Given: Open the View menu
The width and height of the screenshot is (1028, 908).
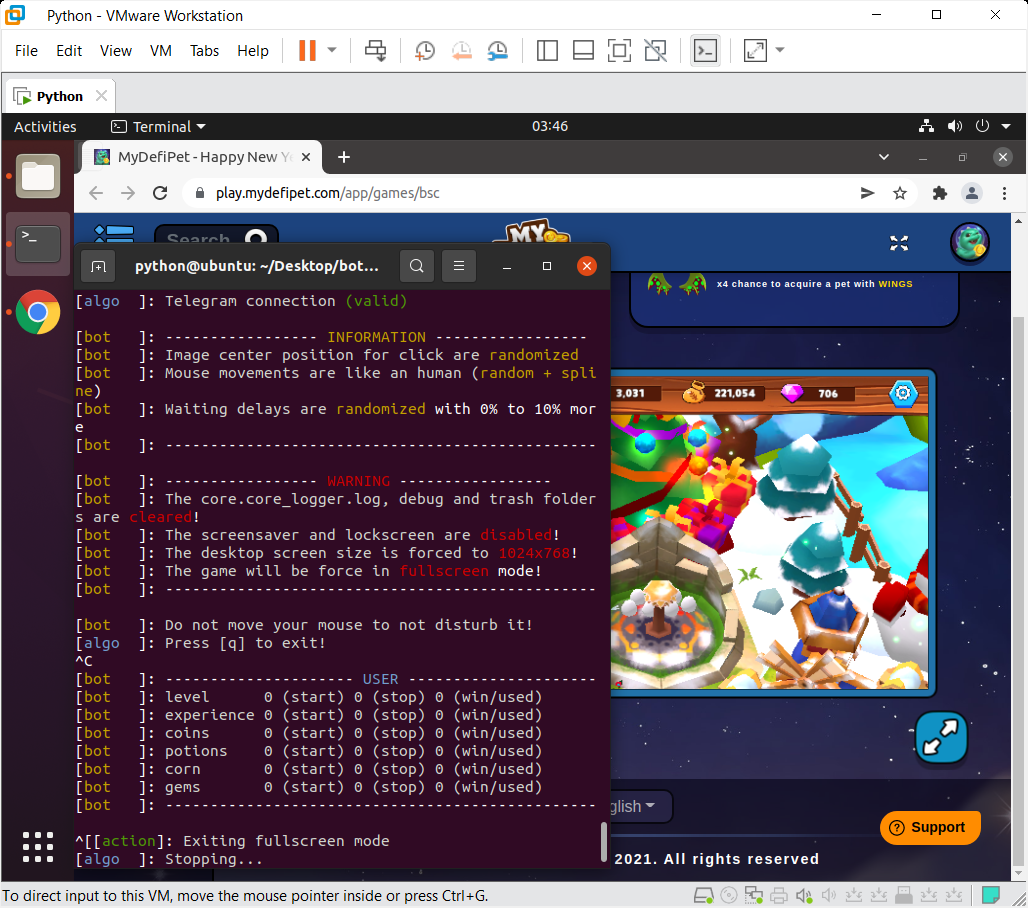Looking at the screenshot, I should (115, 50).
